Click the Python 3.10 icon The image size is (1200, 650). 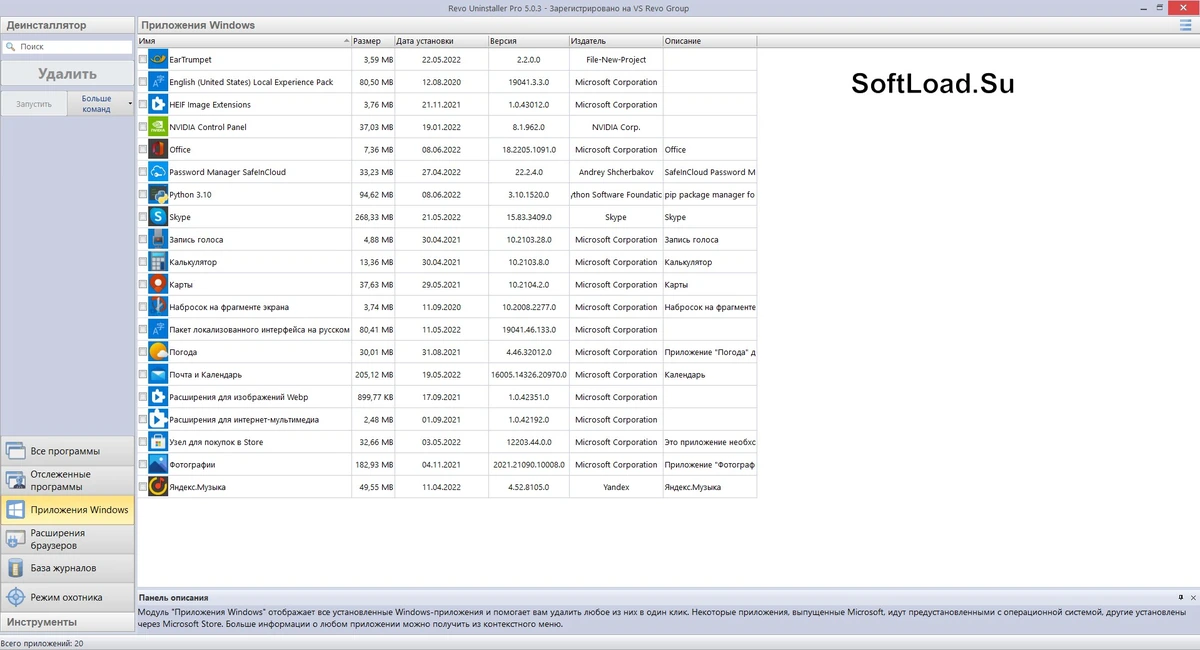pos(158,195)
